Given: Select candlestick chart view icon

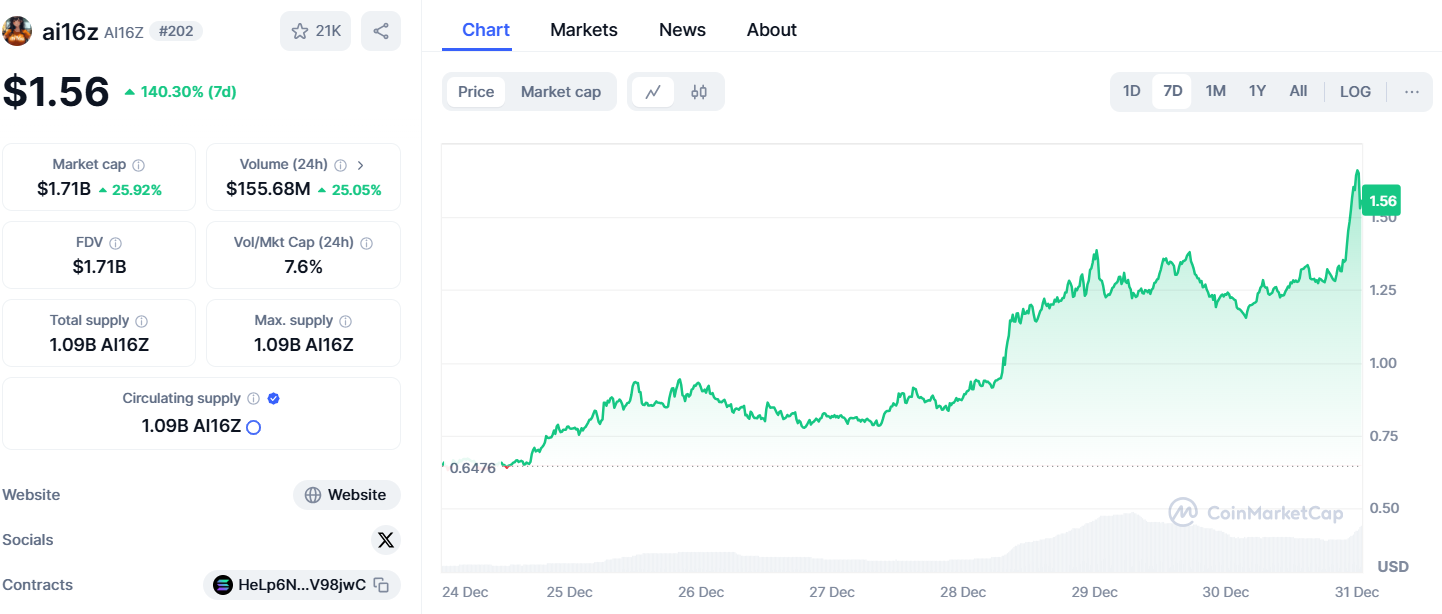Looking at the screenshot, I should (699, 92).
